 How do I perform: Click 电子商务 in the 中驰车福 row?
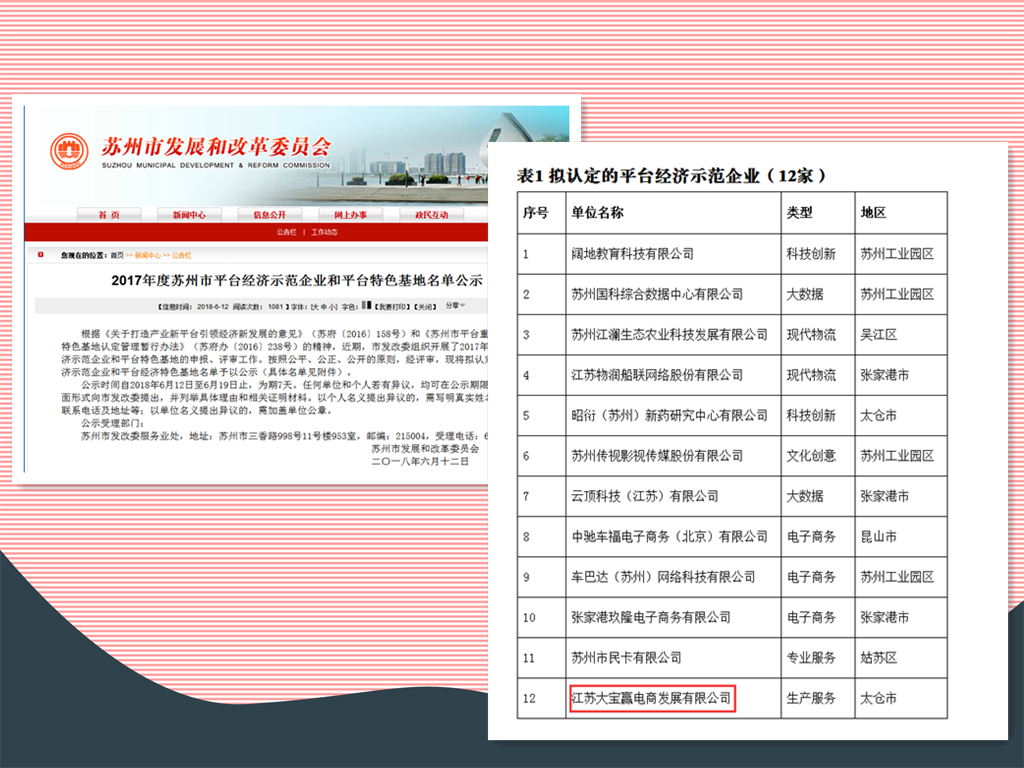811,537
